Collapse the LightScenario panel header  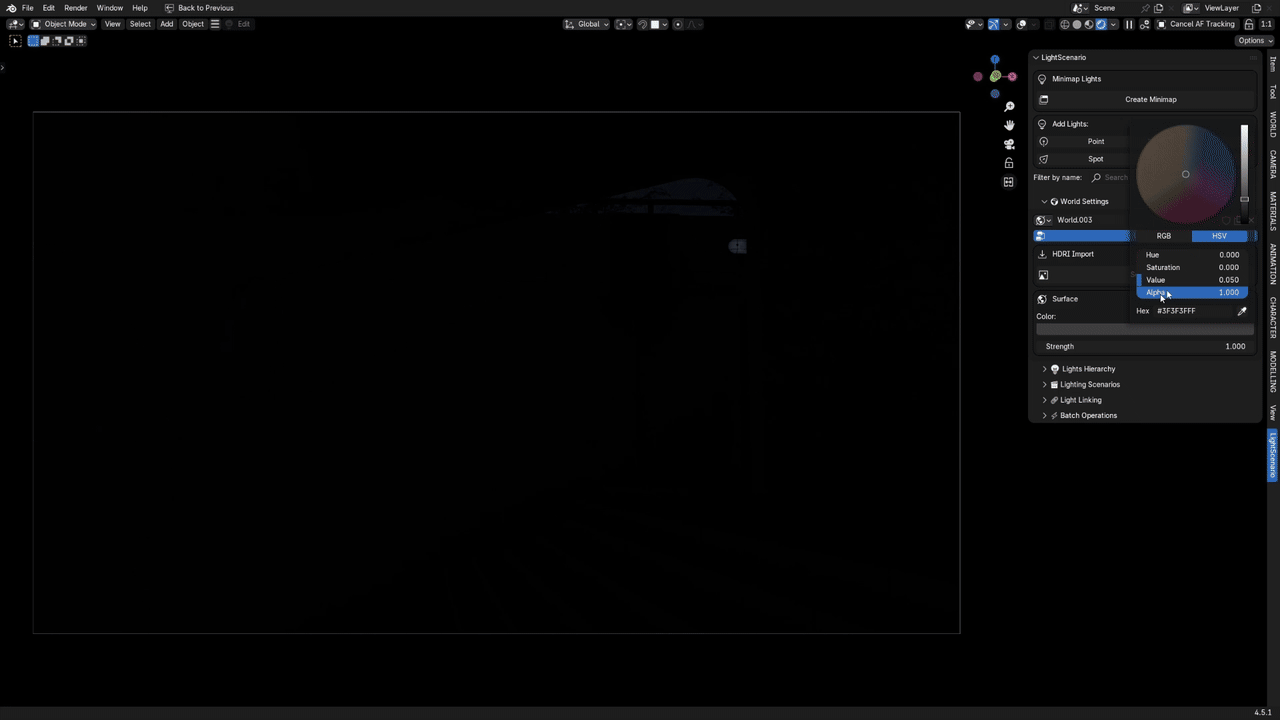pyautogui.click(x=1063, y=58)
